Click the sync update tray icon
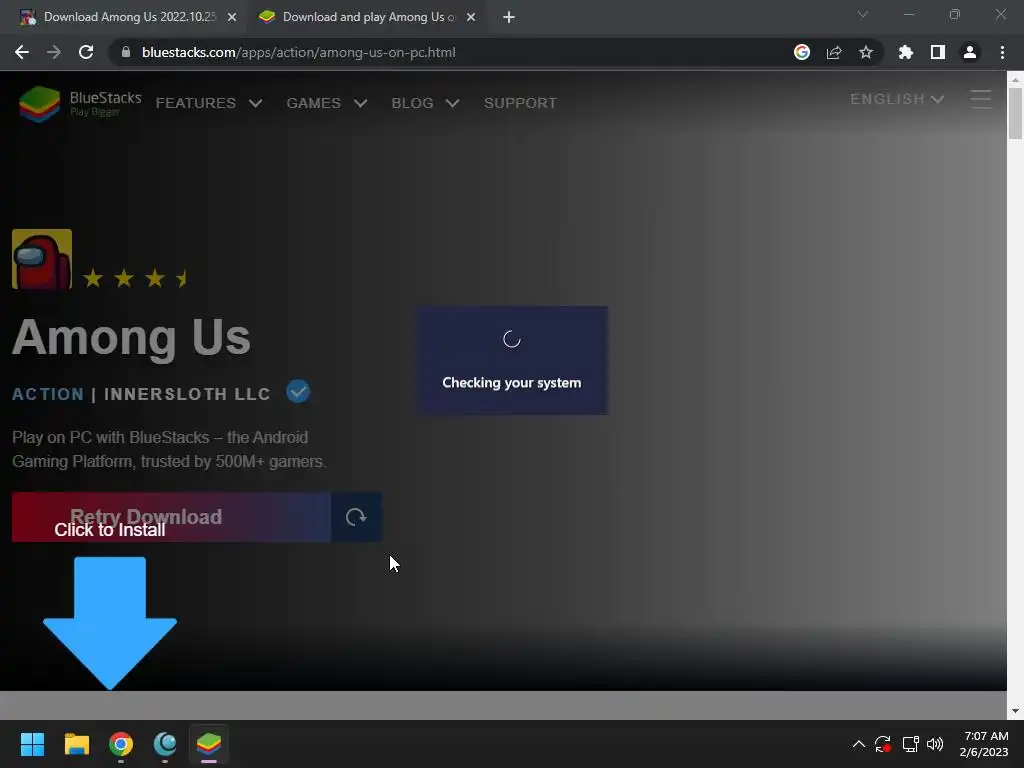Image resolution: width=1024 pixels, height=768 pixels. coord(883,744)
